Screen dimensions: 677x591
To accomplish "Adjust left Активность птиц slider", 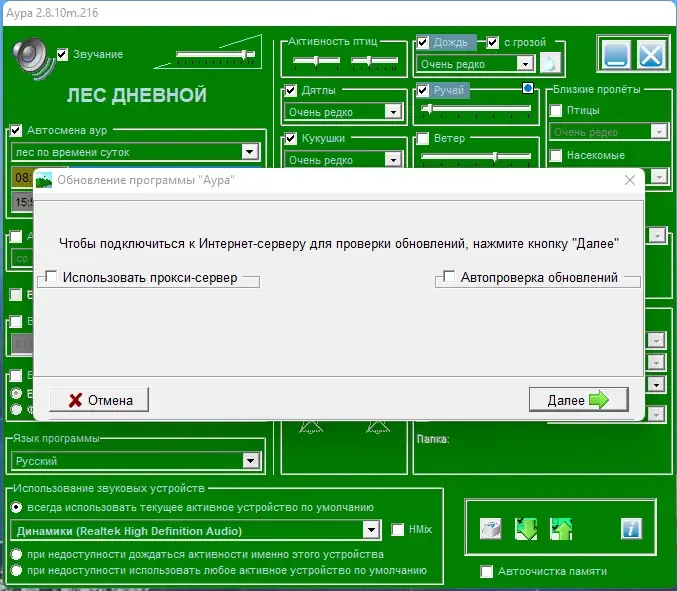I will coord(316,61).
